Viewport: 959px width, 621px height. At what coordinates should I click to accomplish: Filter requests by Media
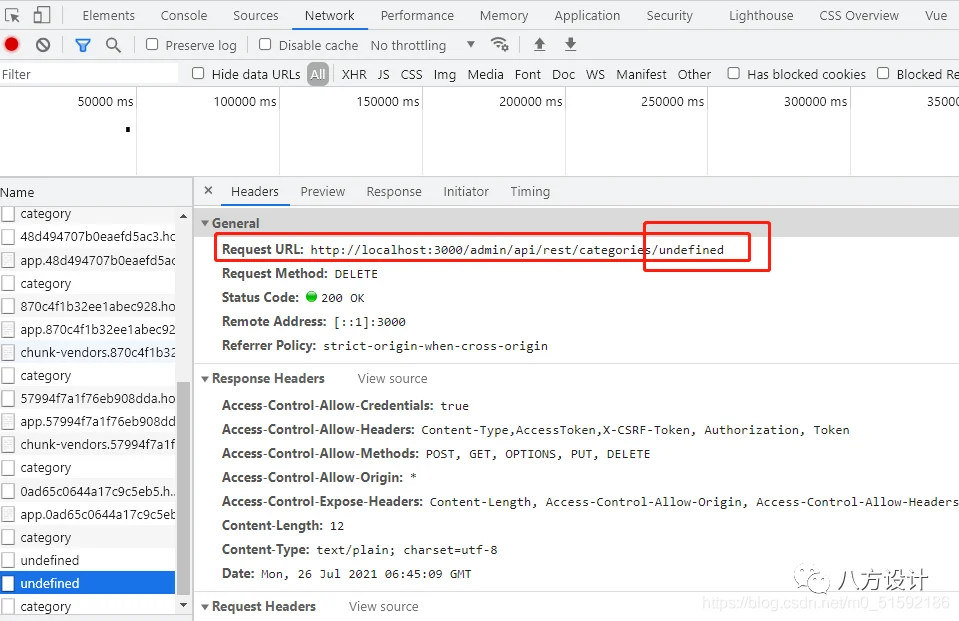coord(486,74)
